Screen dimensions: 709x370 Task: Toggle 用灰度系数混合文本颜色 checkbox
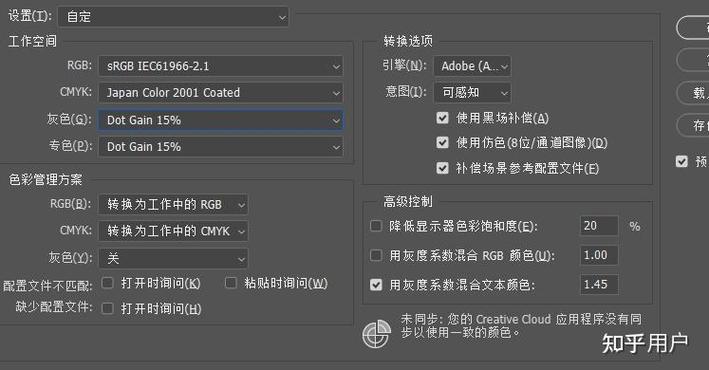(376, 285)
